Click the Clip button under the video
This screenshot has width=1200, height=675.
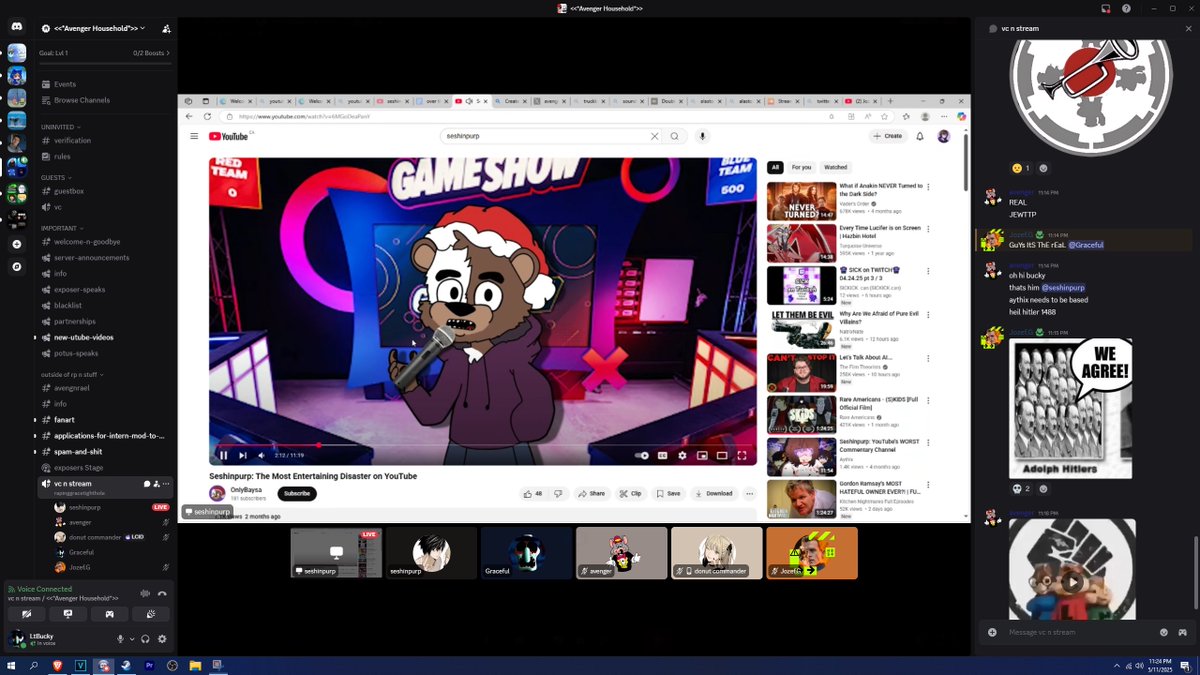[630, 493]
